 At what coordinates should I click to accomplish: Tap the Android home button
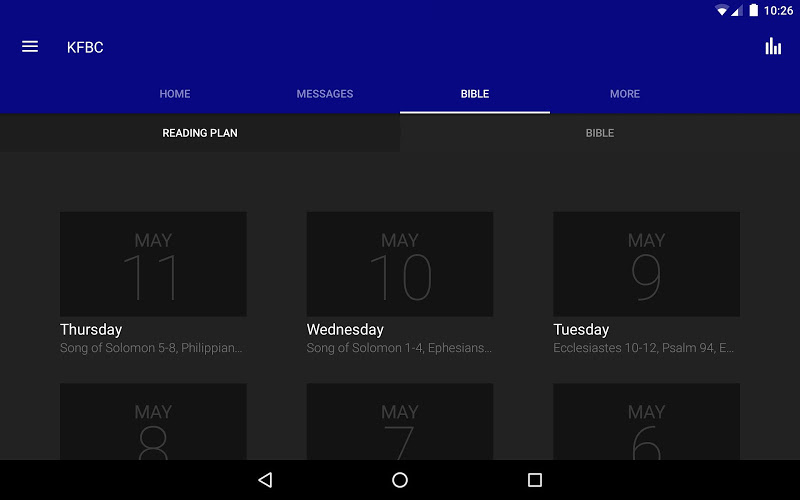coord(400,480)
